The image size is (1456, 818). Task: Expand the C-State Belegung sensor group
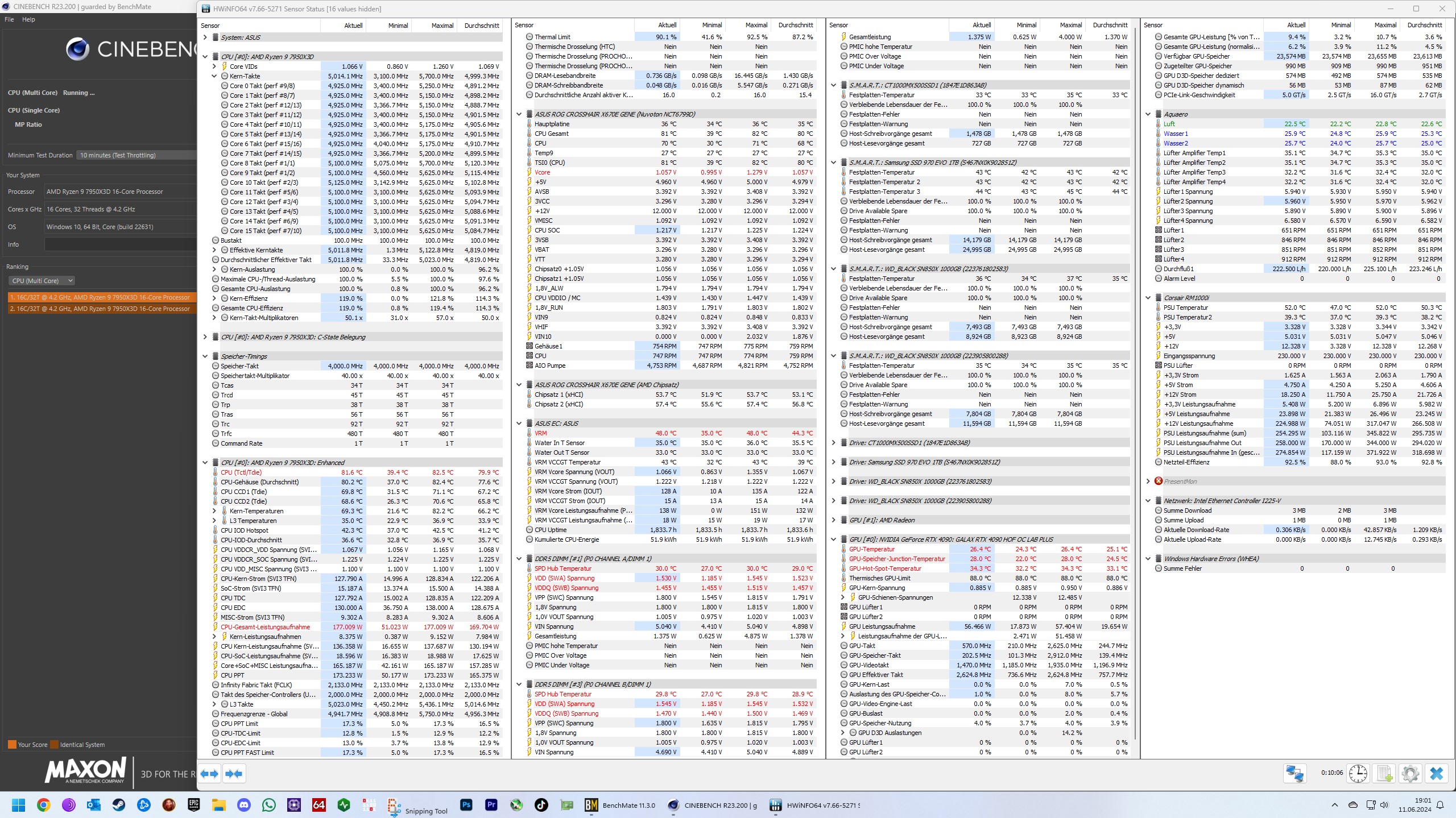click(x=205, y=337)
